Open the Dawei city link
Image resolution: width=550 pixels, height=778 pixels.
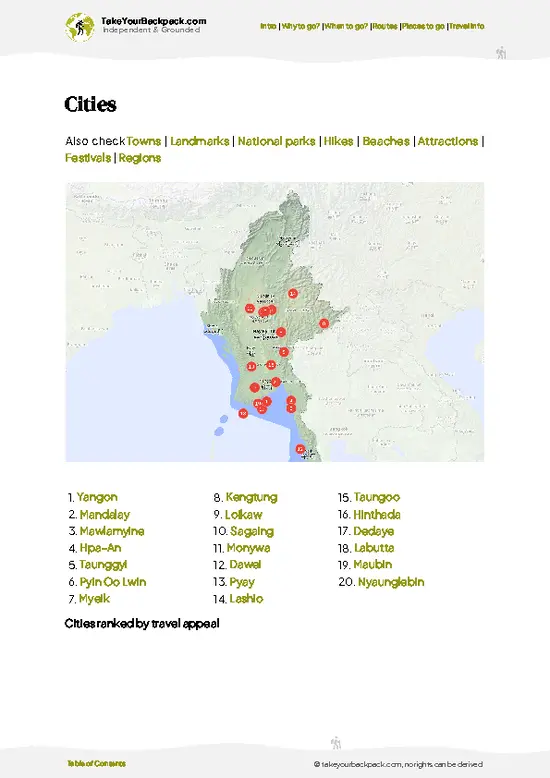pyautogui.click(x=245, y=565)
